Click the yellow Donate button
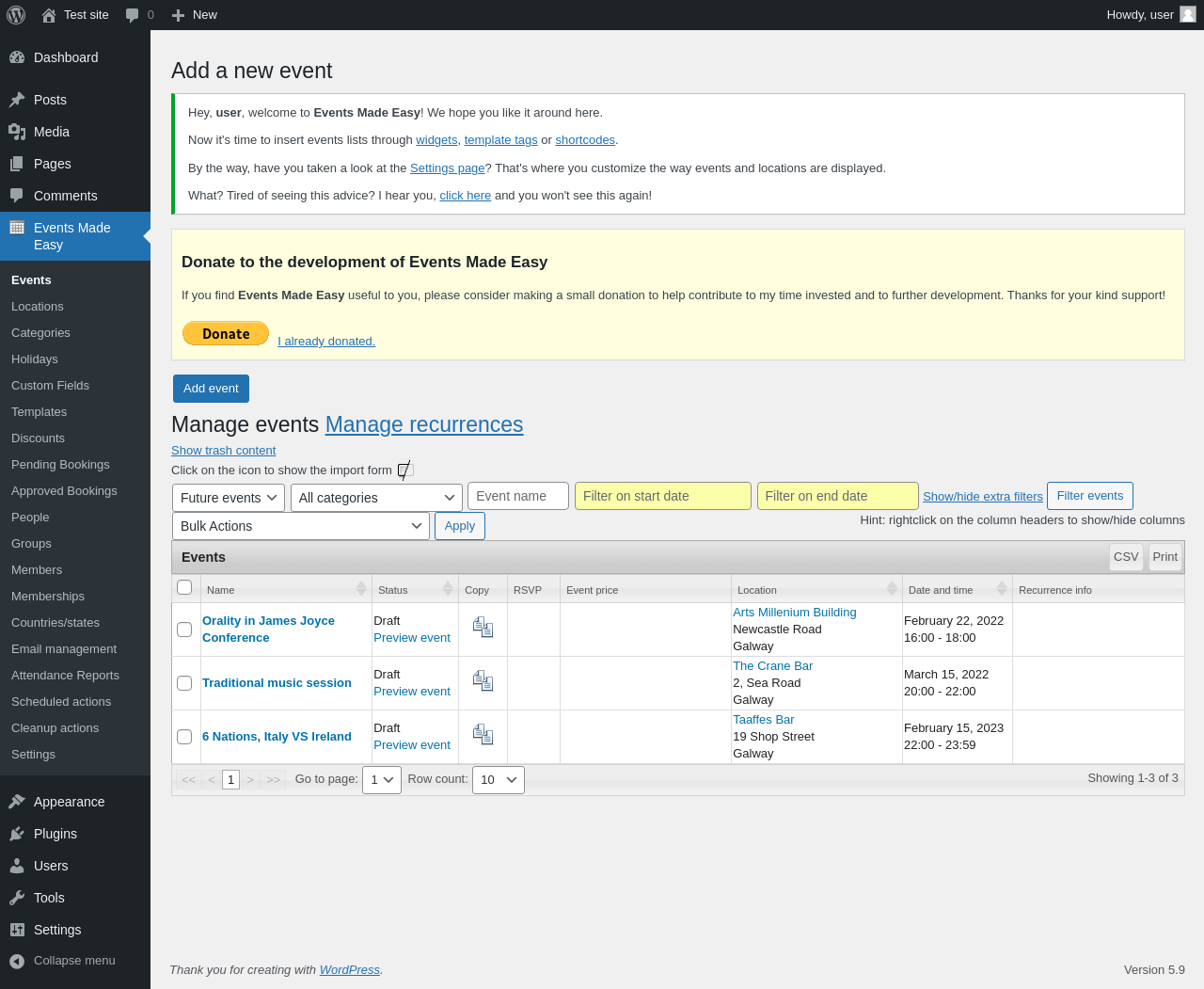Screen dimensions: 1204x989 coord(226,333)
